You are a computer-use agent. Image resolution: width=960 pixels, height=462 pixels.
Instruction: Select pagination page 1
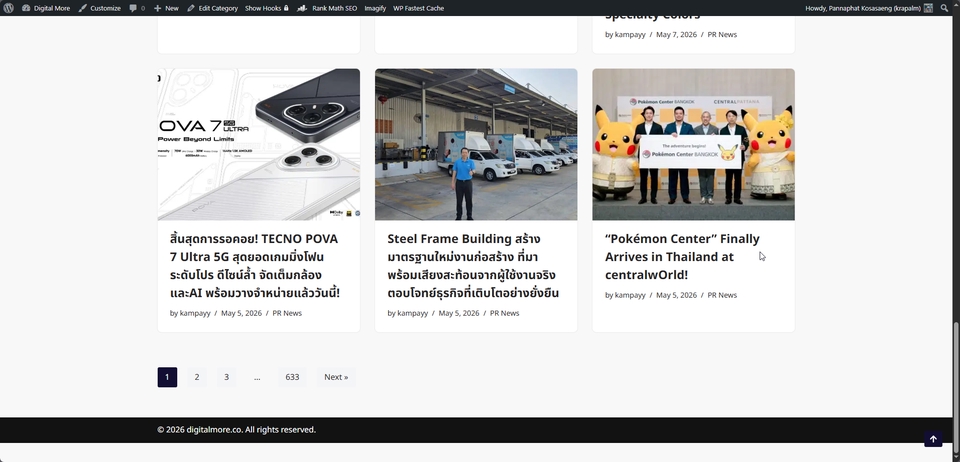[x=167, y=377]
